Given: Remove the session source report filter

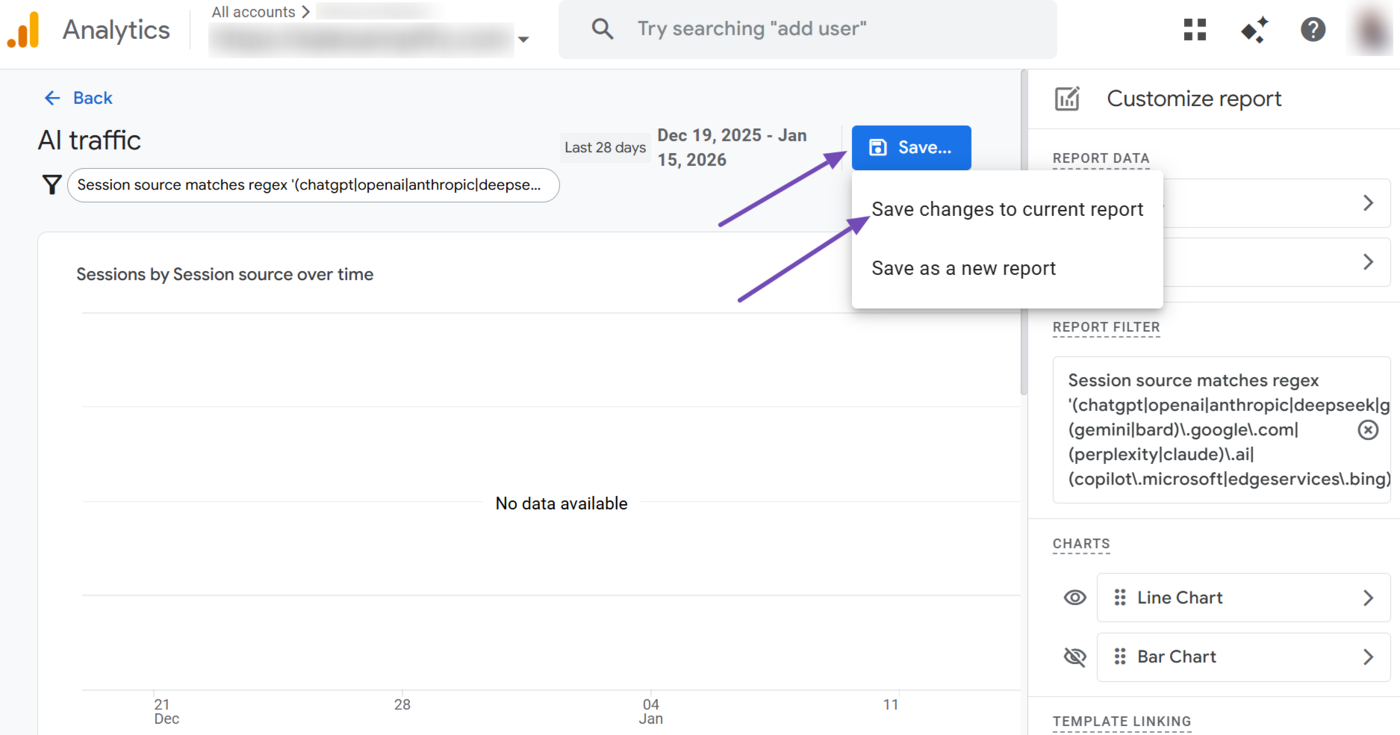Looking at the screenshot, I should (1368, 430).
